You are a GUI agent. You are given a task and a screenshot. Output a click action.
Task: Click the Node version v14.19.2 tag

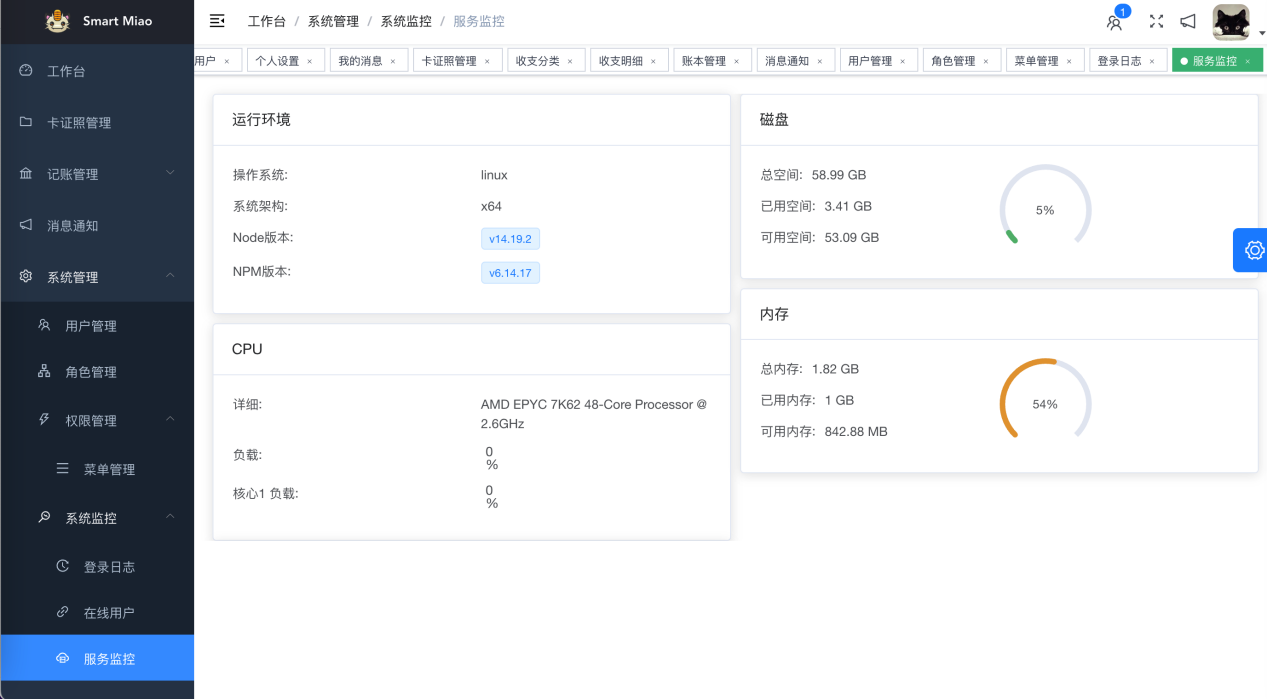[x=510, y=239]
